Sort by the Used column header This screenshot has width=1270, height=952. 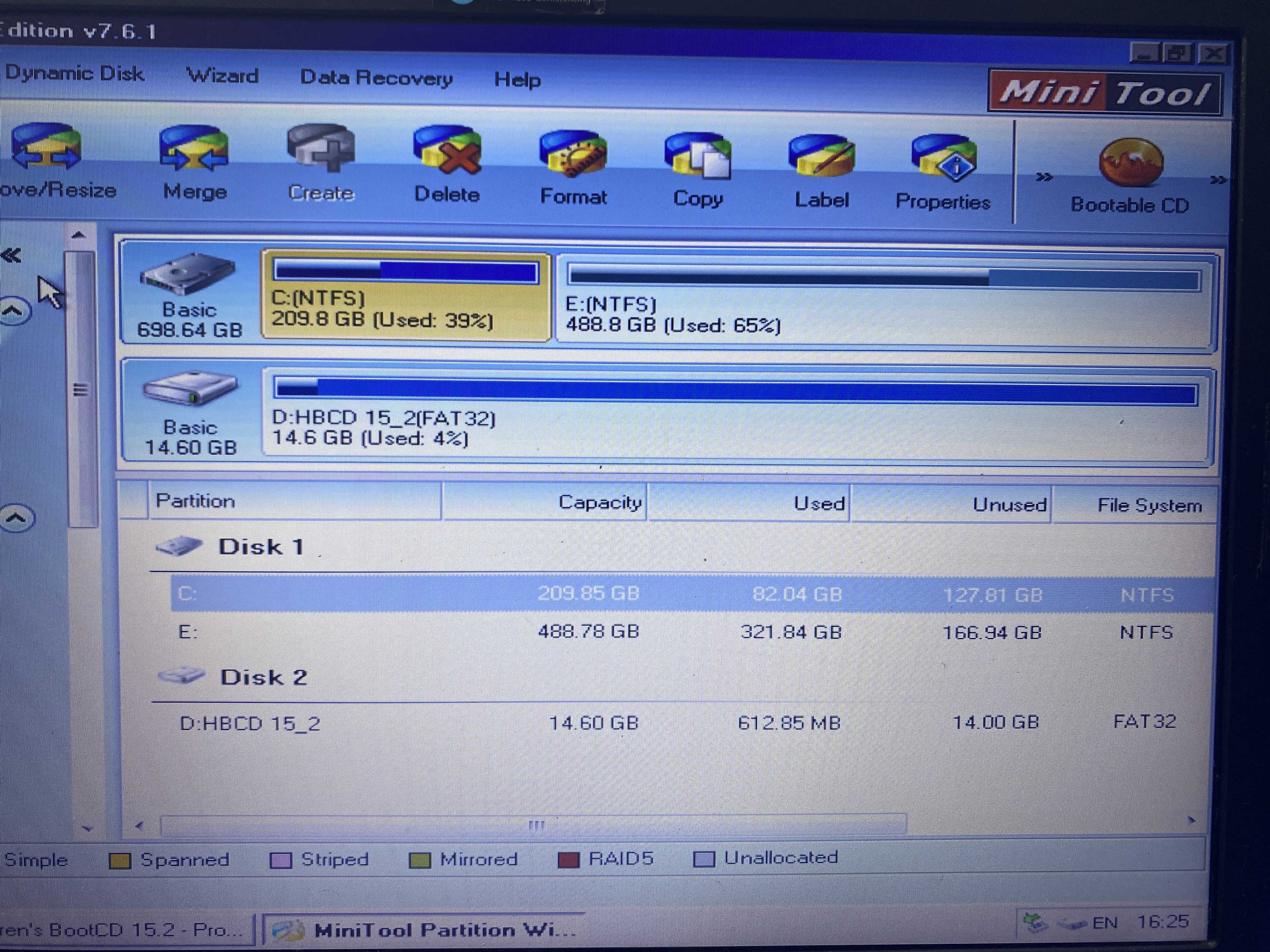pos(749,504)
